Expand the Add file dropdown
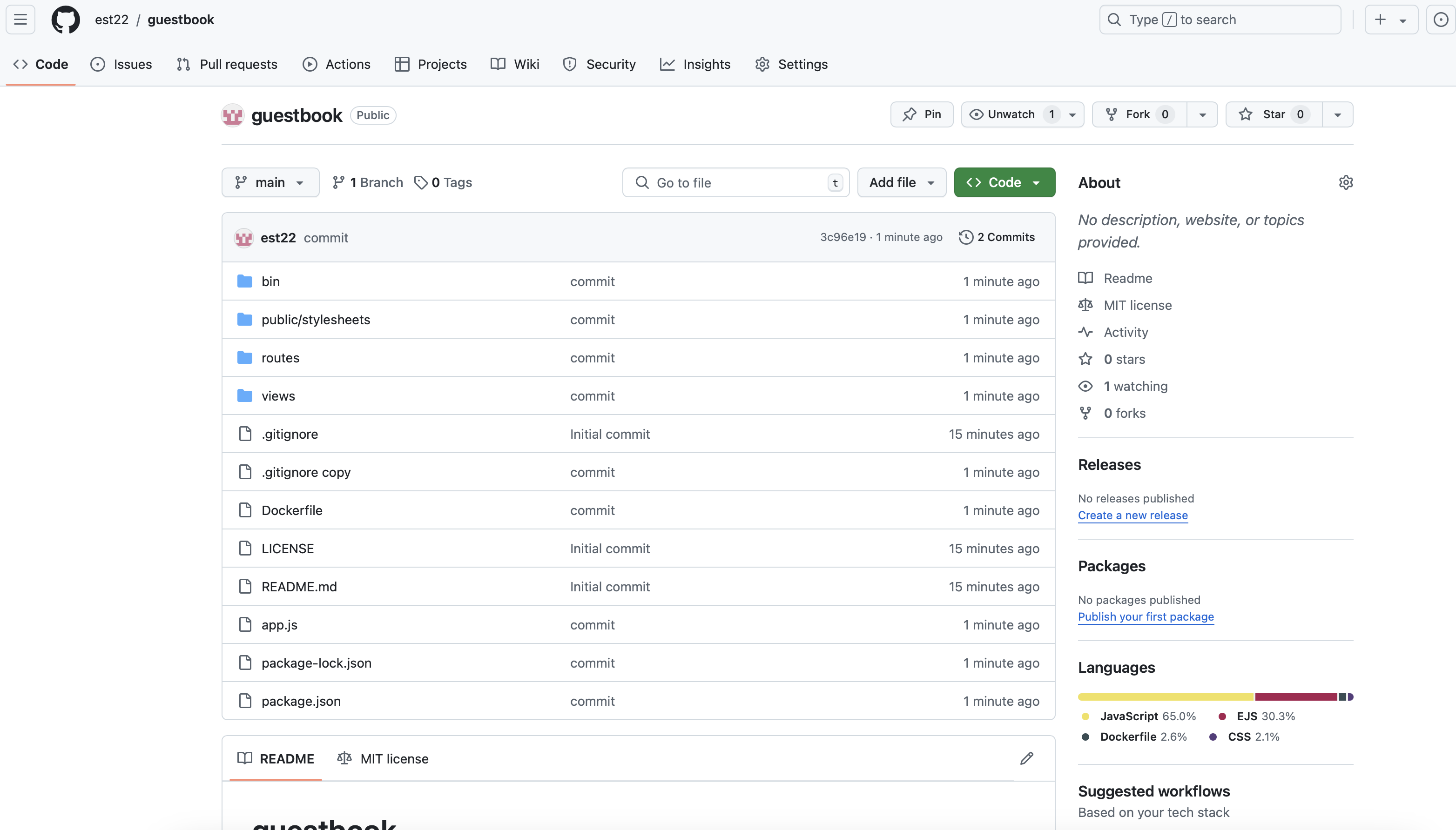Screen dimensions: 1456x830 coord(901,182)
